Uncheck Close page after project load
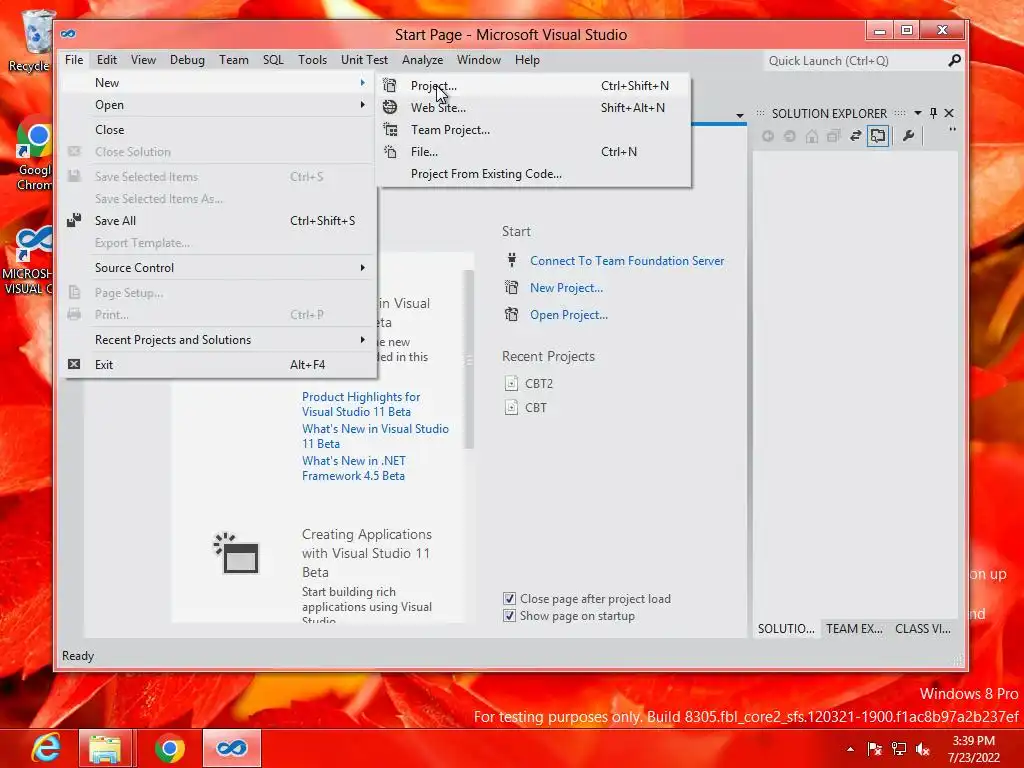 pyautogui.click(x=509, y=598)
